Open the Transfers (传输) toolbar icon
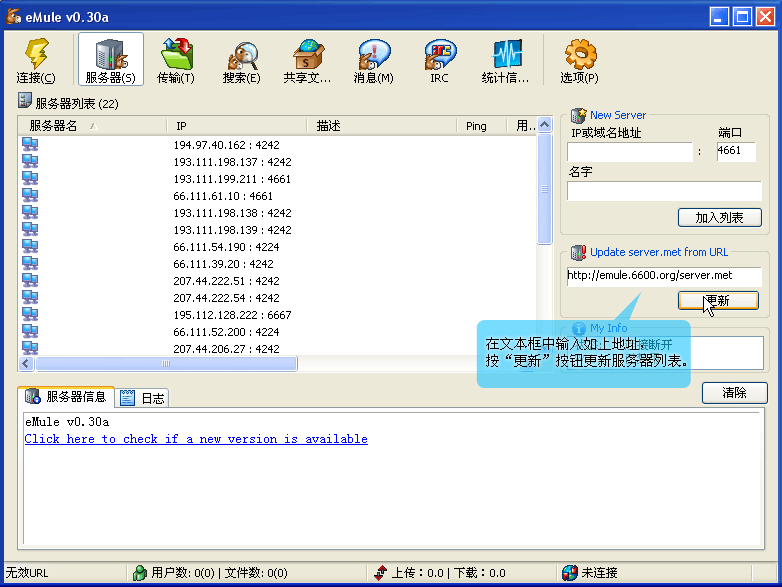The width and height of the screenshot is (782, 587). click(x=176, y=60)
